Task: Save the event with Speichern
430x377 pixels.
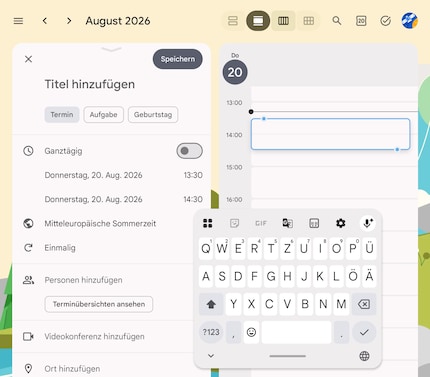Action: coord(178,59)
